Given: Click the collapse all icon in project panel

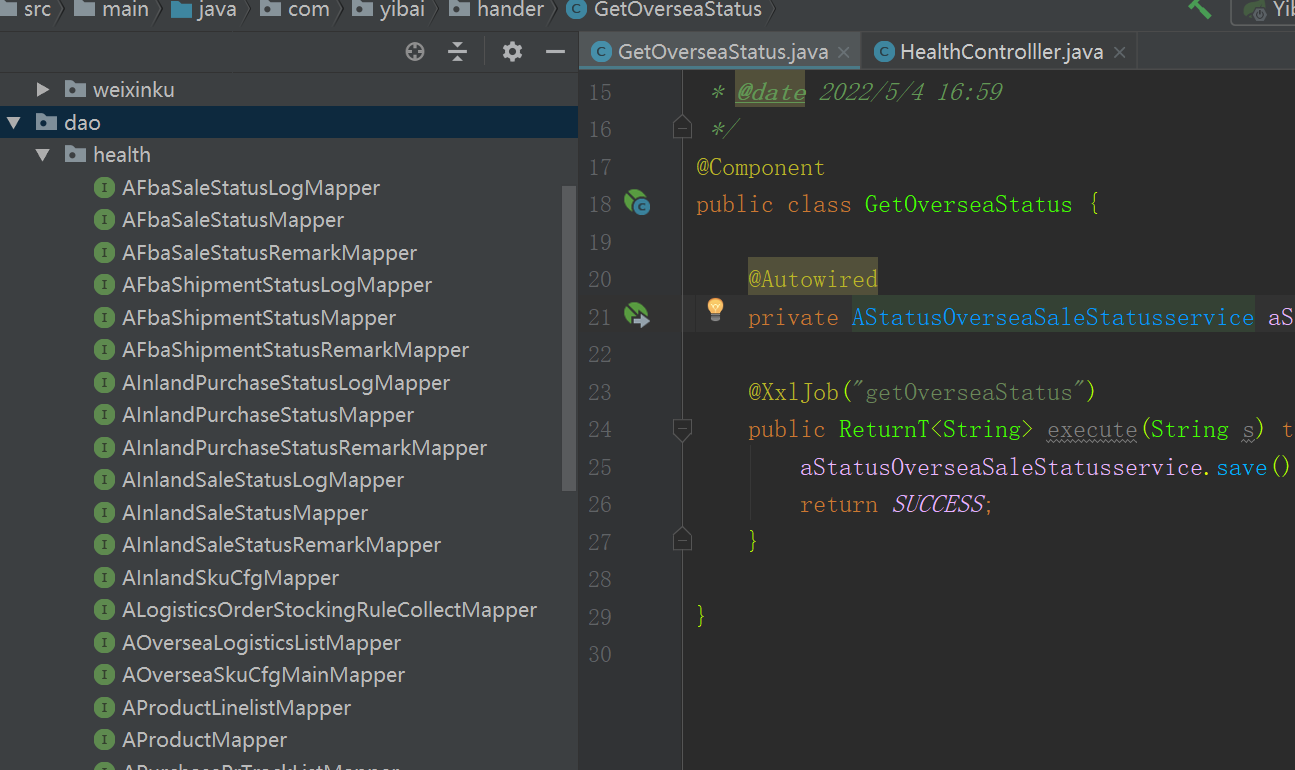Looking at the screenshot, I should click(x=458, y=52).
